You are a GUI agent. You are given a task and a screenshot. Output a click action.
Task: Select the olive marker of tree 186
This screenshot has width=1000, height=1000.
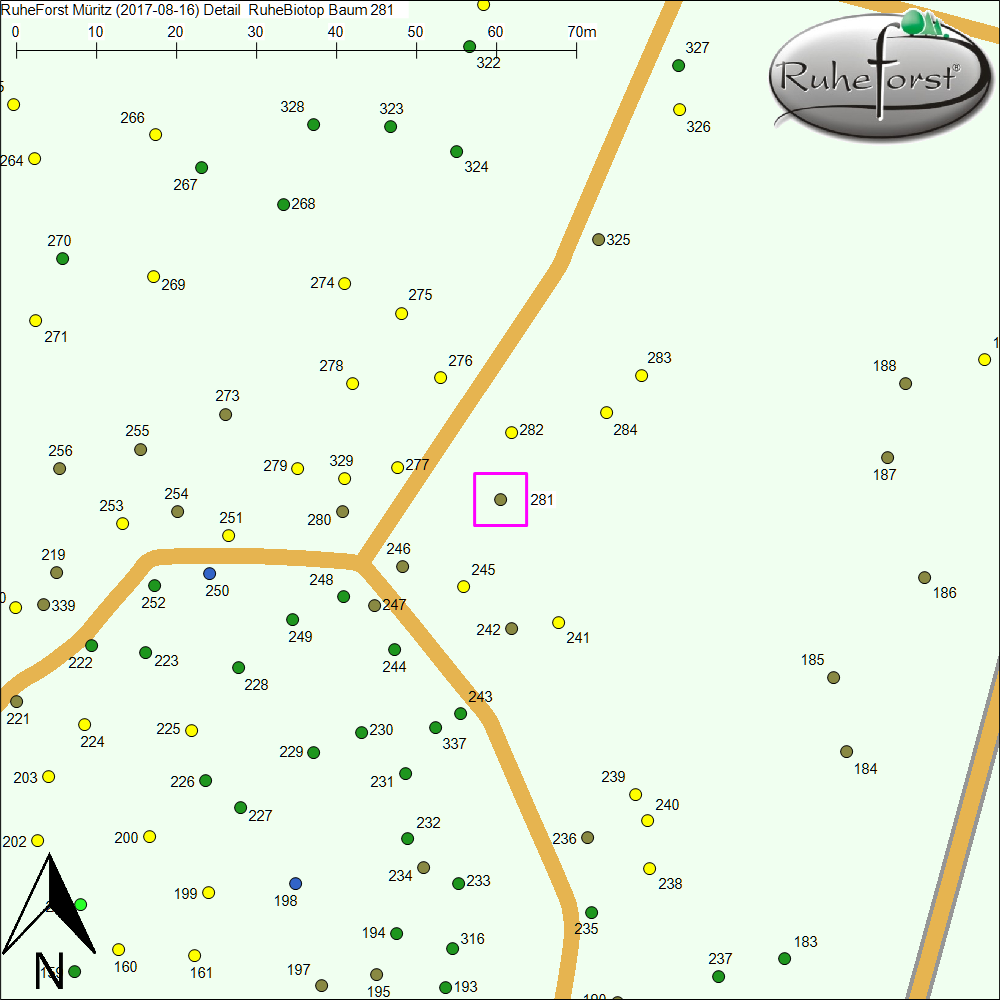tap(924, 577)
